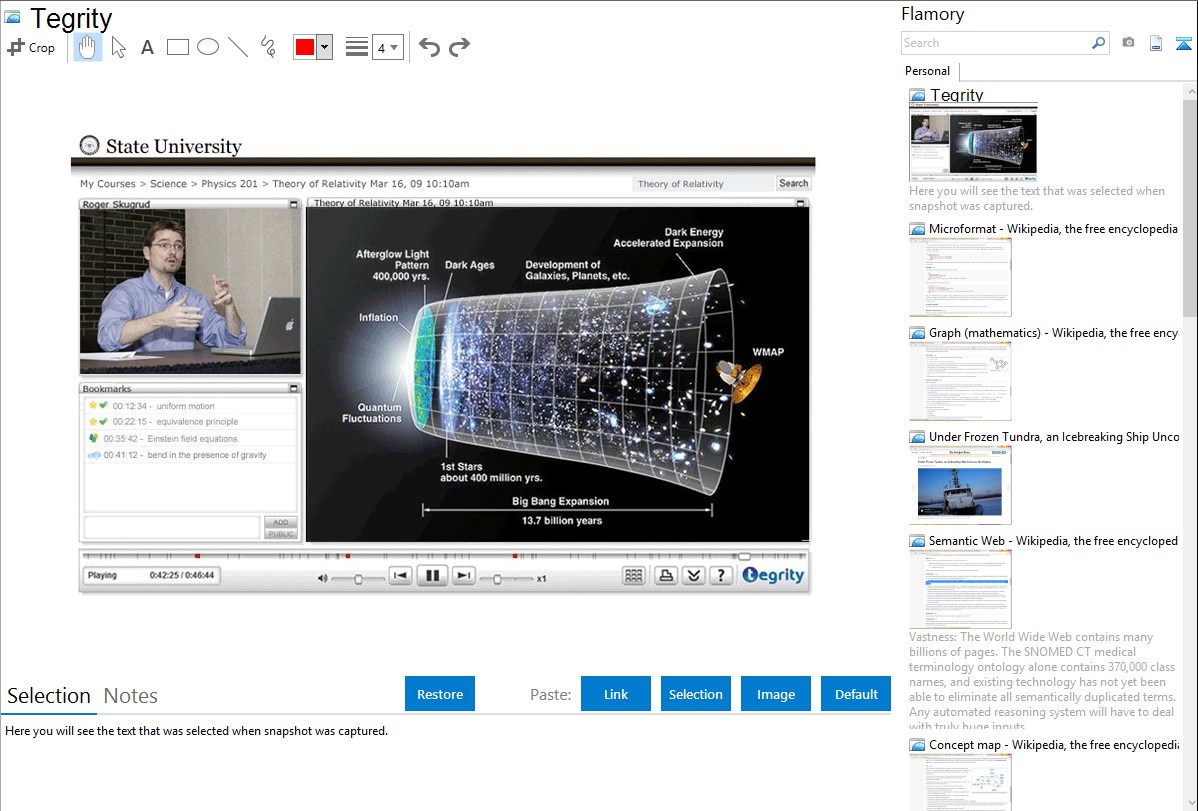Click the double-chevron icon in the player bar
1198x811 pixels.
pyautogui.click(x=694, y=576)
